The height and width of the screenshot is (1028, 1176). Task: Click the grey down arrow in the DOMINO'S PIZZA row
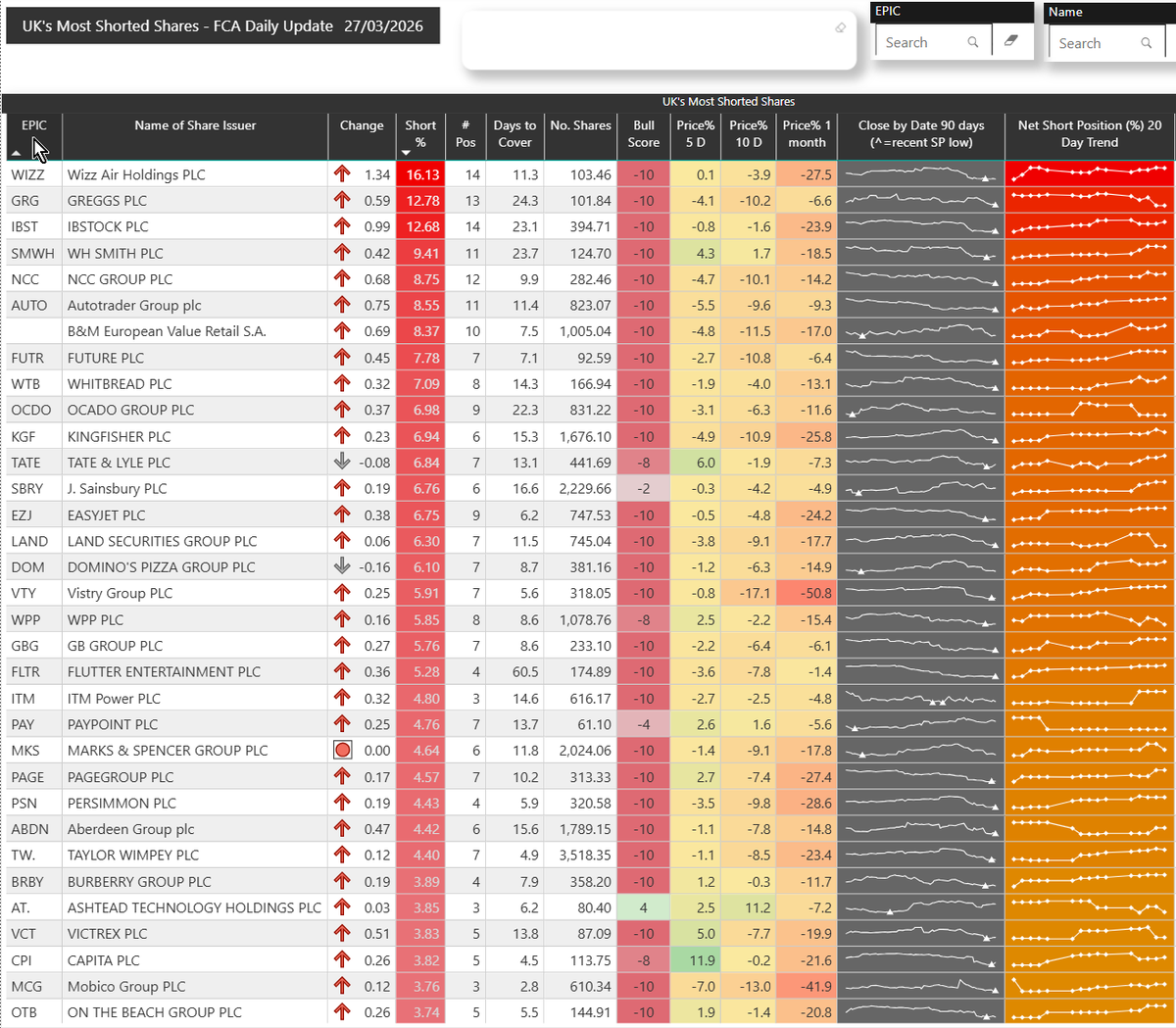coord(342,566)
